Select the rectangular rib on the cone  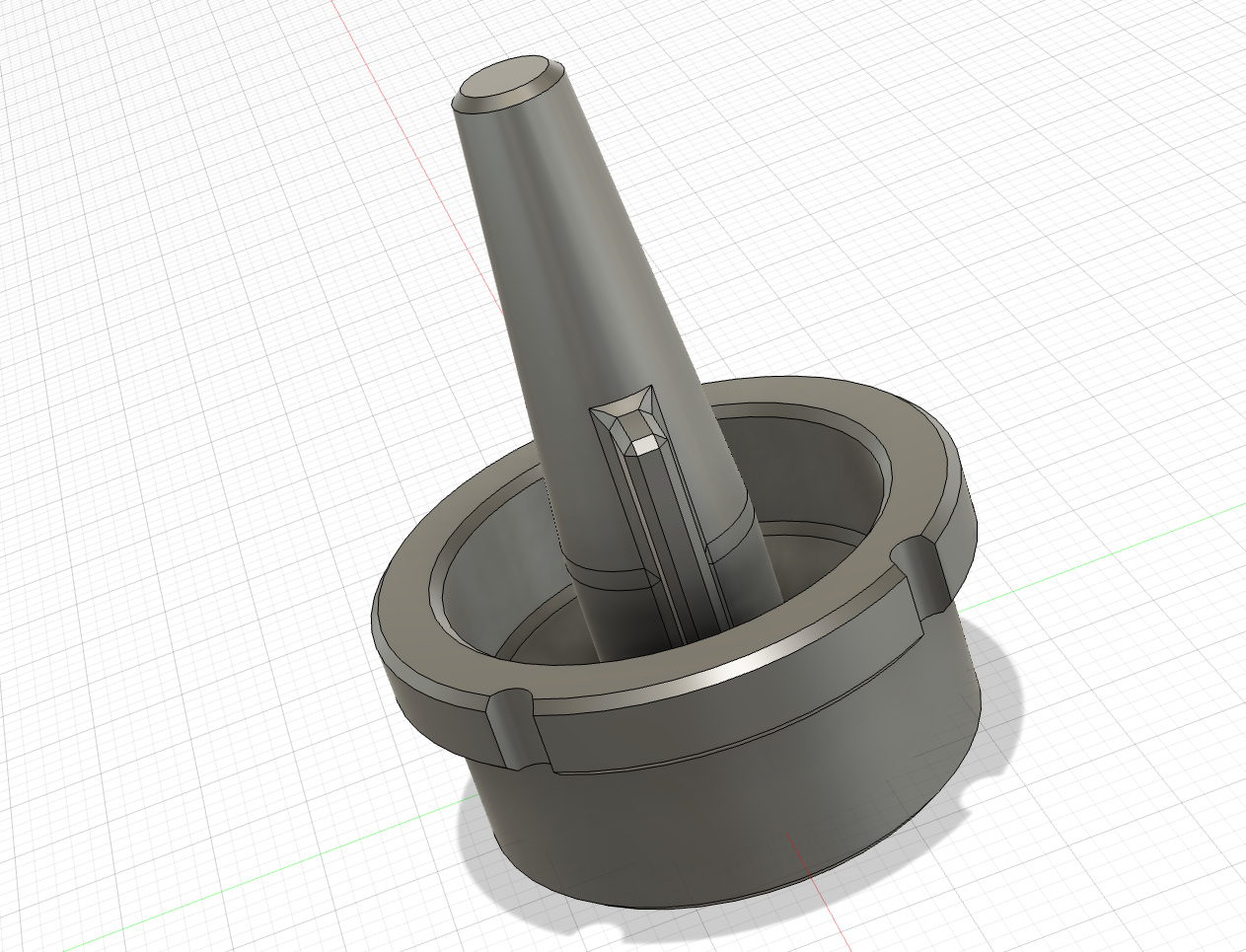pos(661,523)
